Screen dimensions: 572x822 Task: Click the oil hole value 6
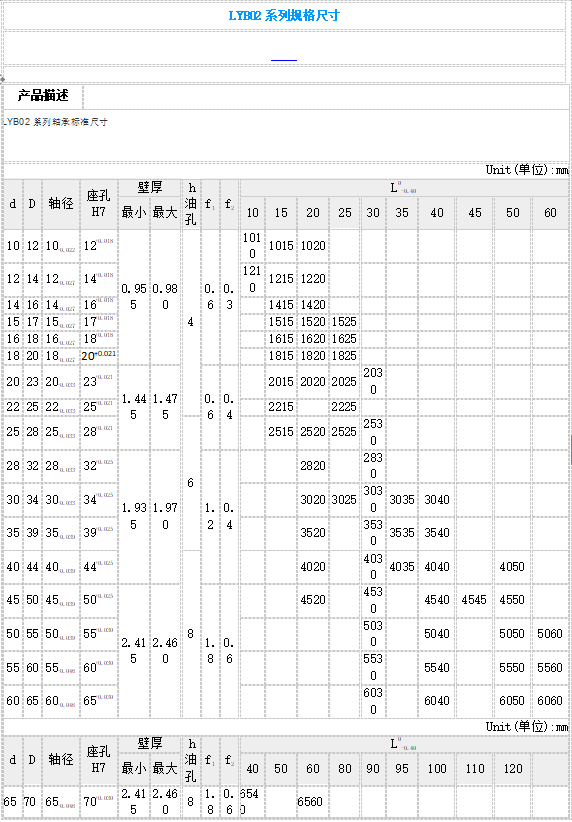click(190, 483)
